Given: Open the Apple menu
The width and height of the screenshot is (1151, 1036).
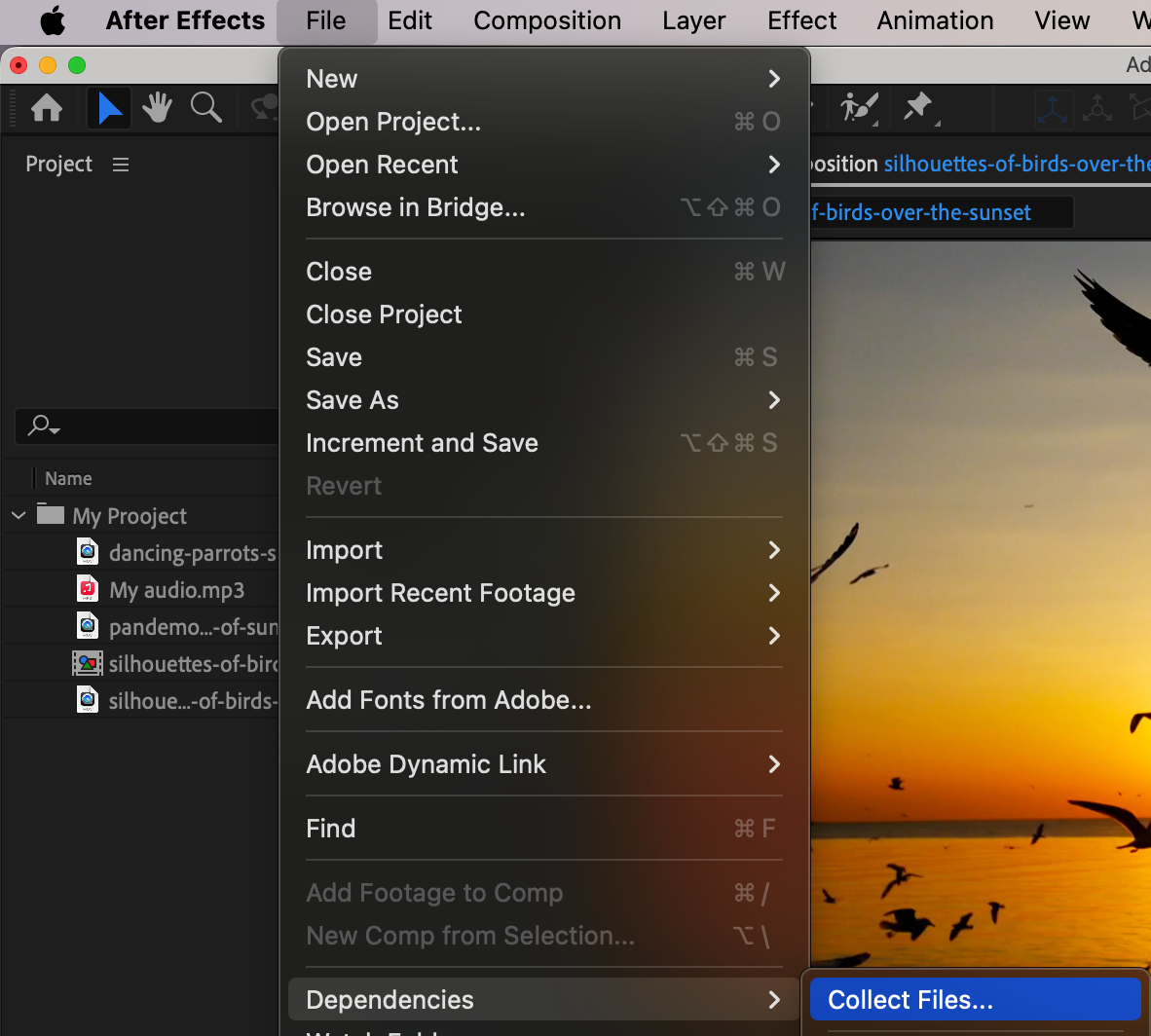Looking at the screenshot, I should 53,20.
